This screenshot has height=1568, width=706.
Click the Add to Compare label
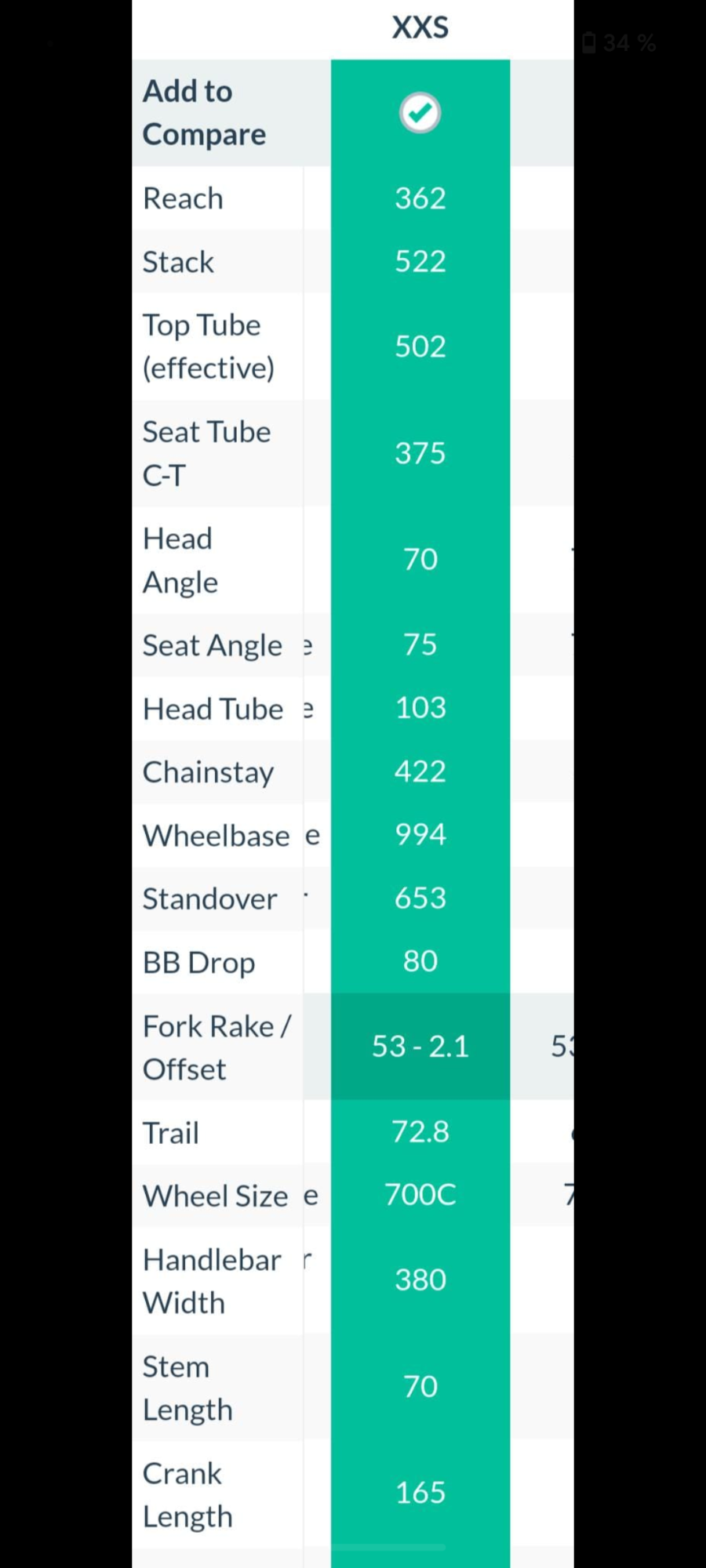tap(204, 113)
